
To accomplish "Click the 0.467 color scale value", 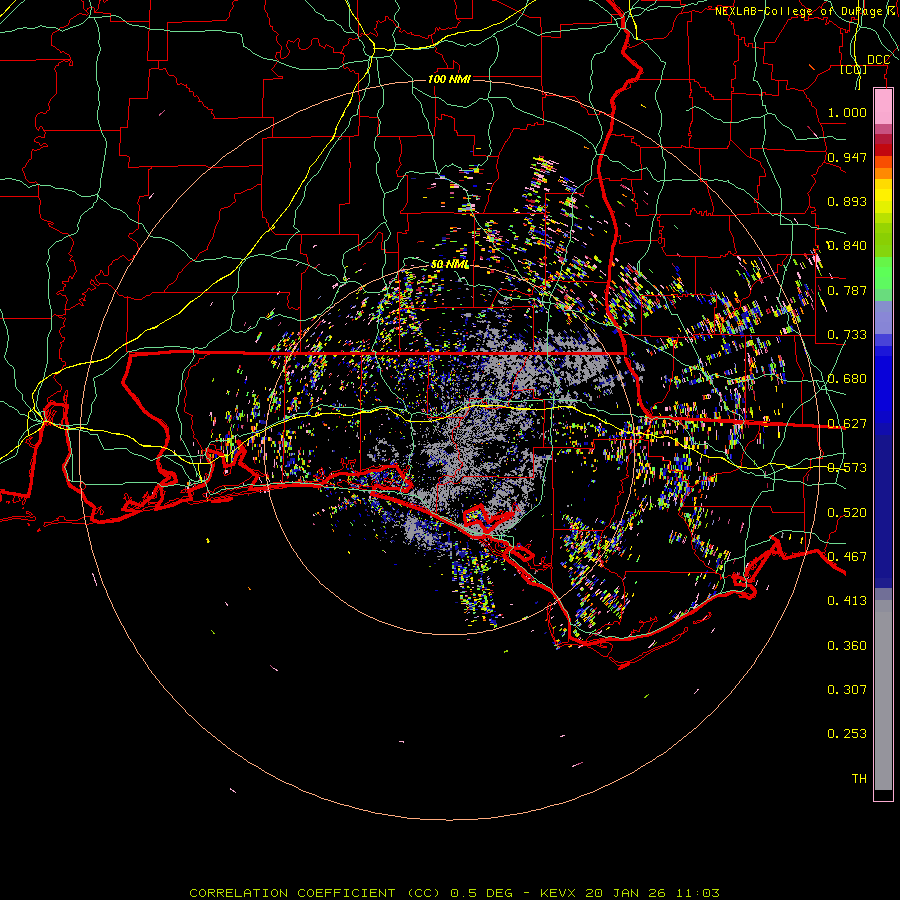I will tap(847, 556).
